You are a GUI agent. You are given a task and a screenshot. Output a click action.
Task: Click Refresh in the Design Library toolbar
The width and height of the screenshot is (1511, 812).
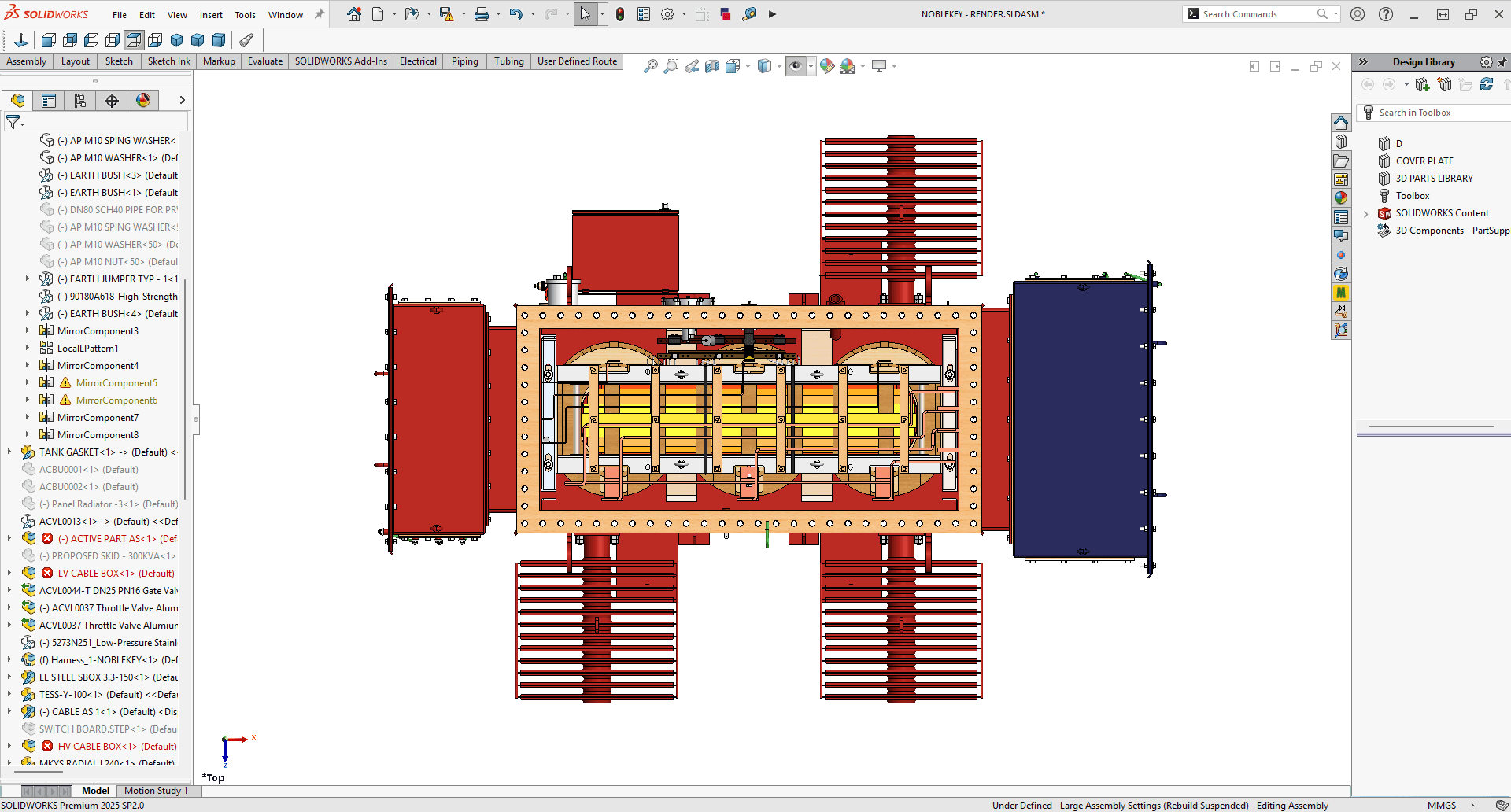click(1487, 84)
